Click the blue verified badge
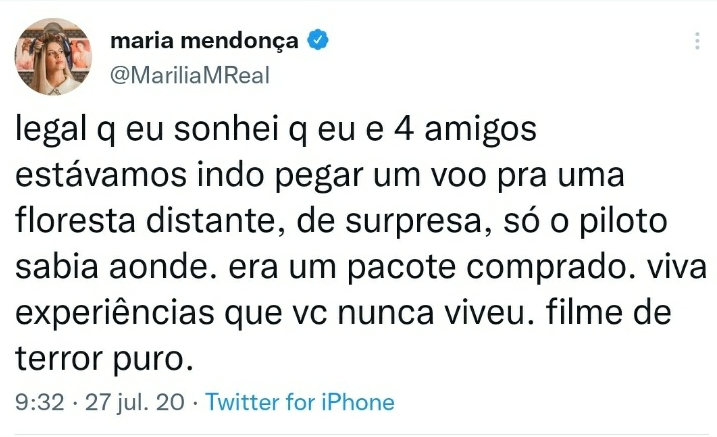 click(318, 42)
